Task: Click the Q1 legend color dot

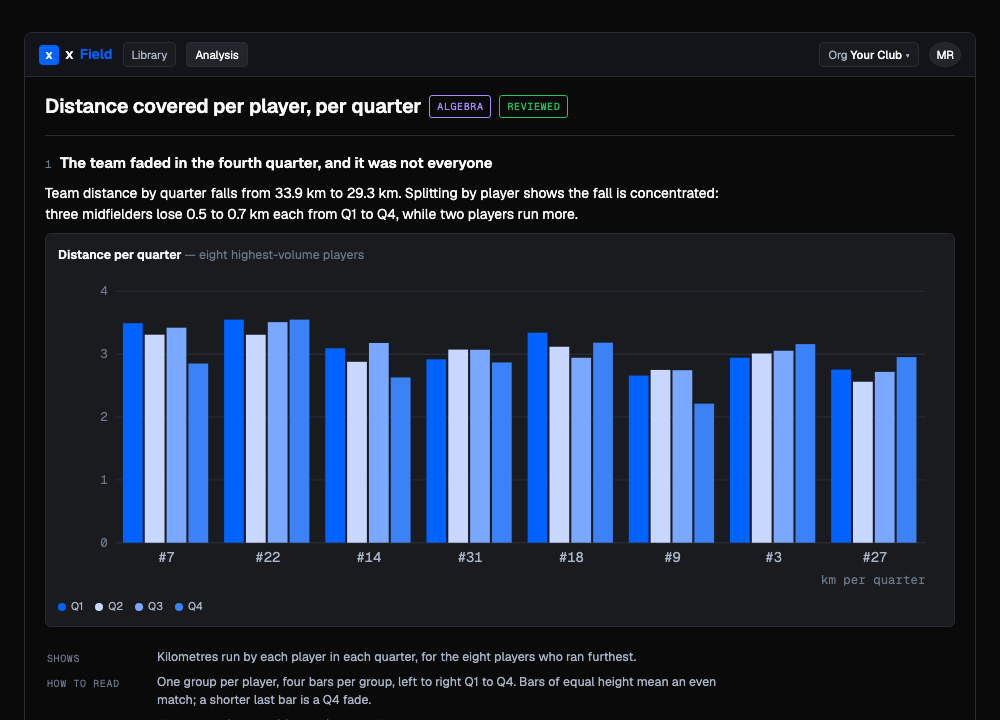Action: [62, 607]
